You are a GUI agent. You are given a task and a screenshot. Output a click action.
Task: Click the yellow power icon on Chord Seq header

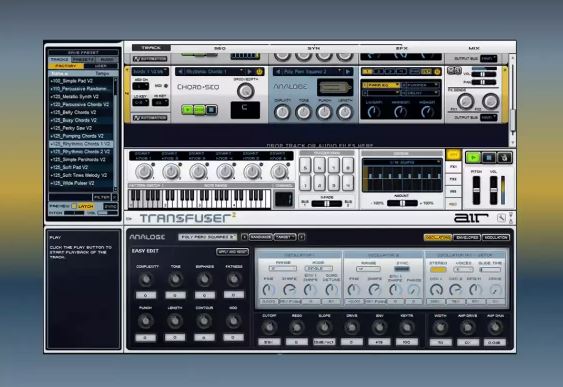(259, 71)
